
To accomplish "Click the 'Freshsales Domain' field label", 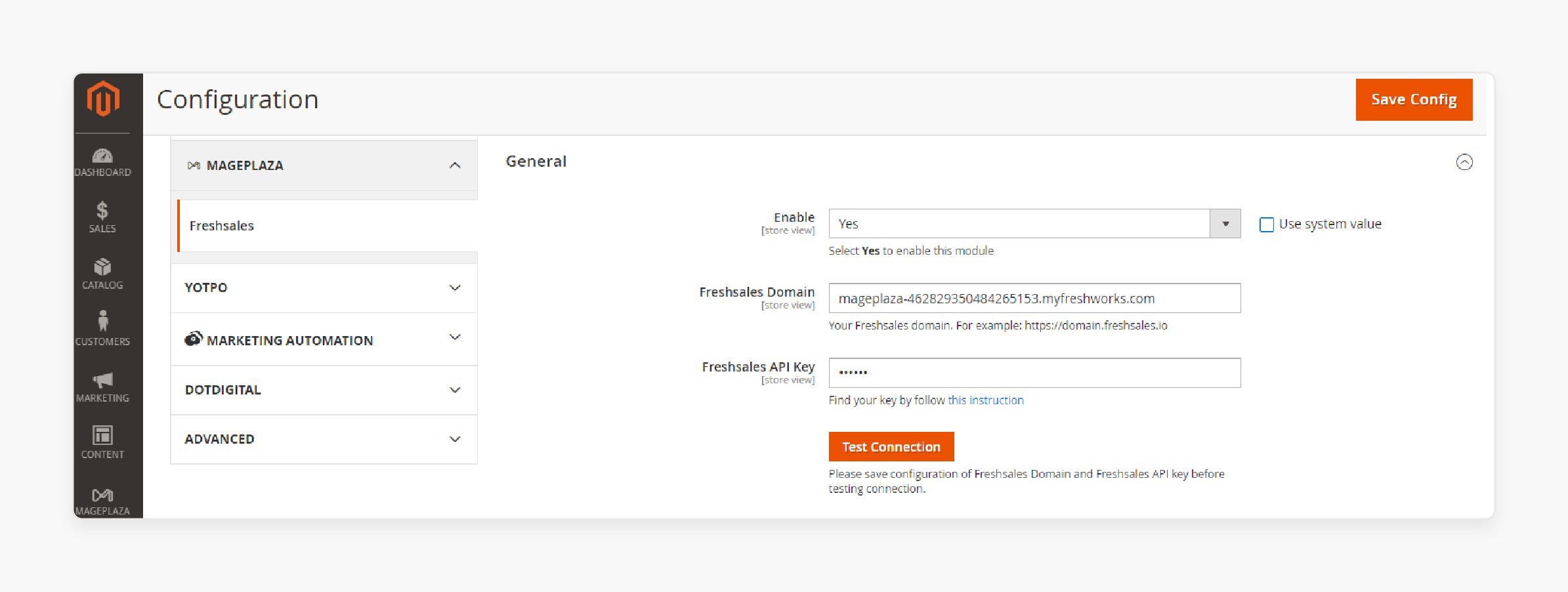I will [757, 292].
